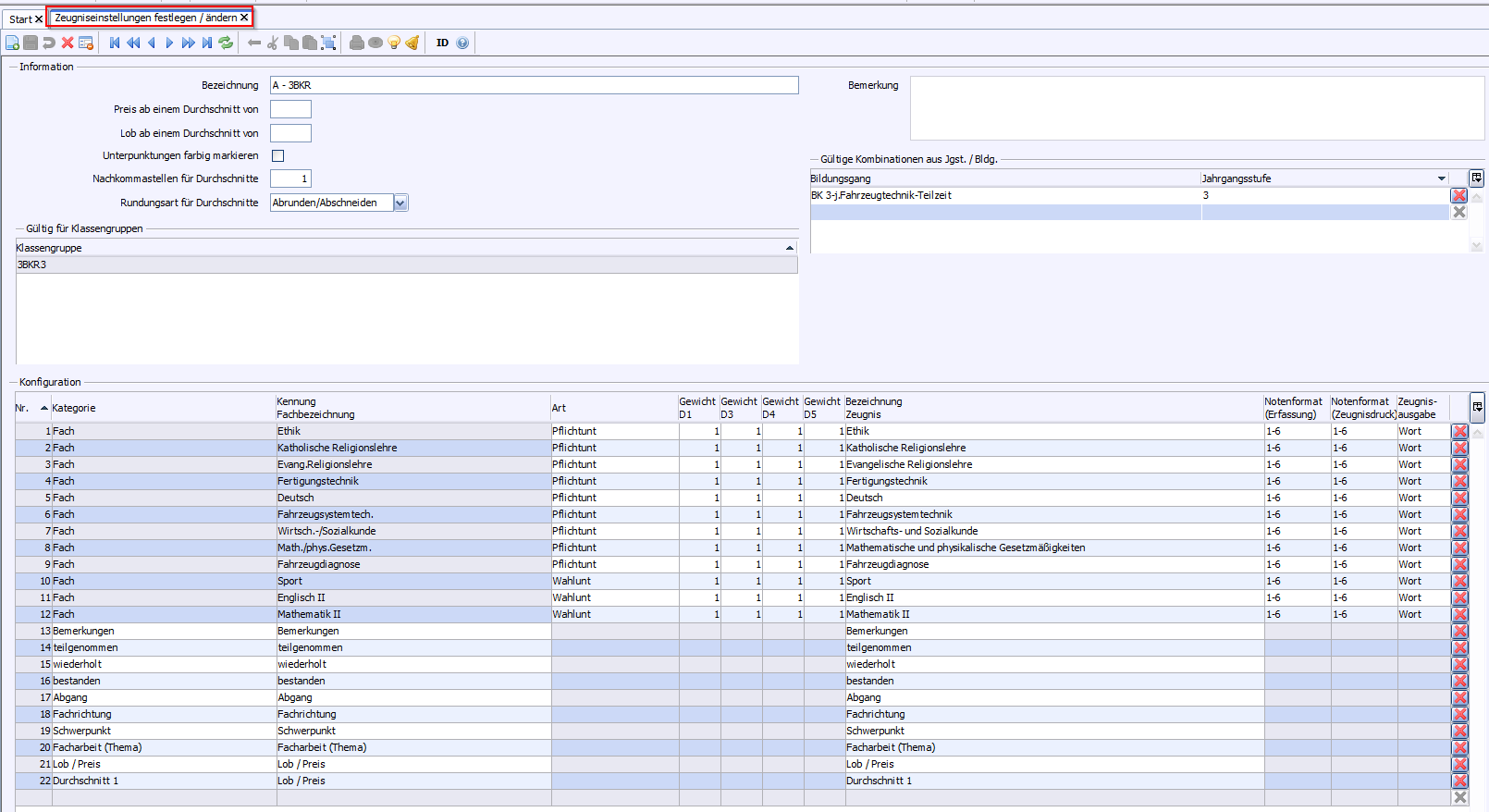The width and height of the screenshot is (1489, 812).
Task: Jump to first record with navigation arrow
Action: [115, 43]
